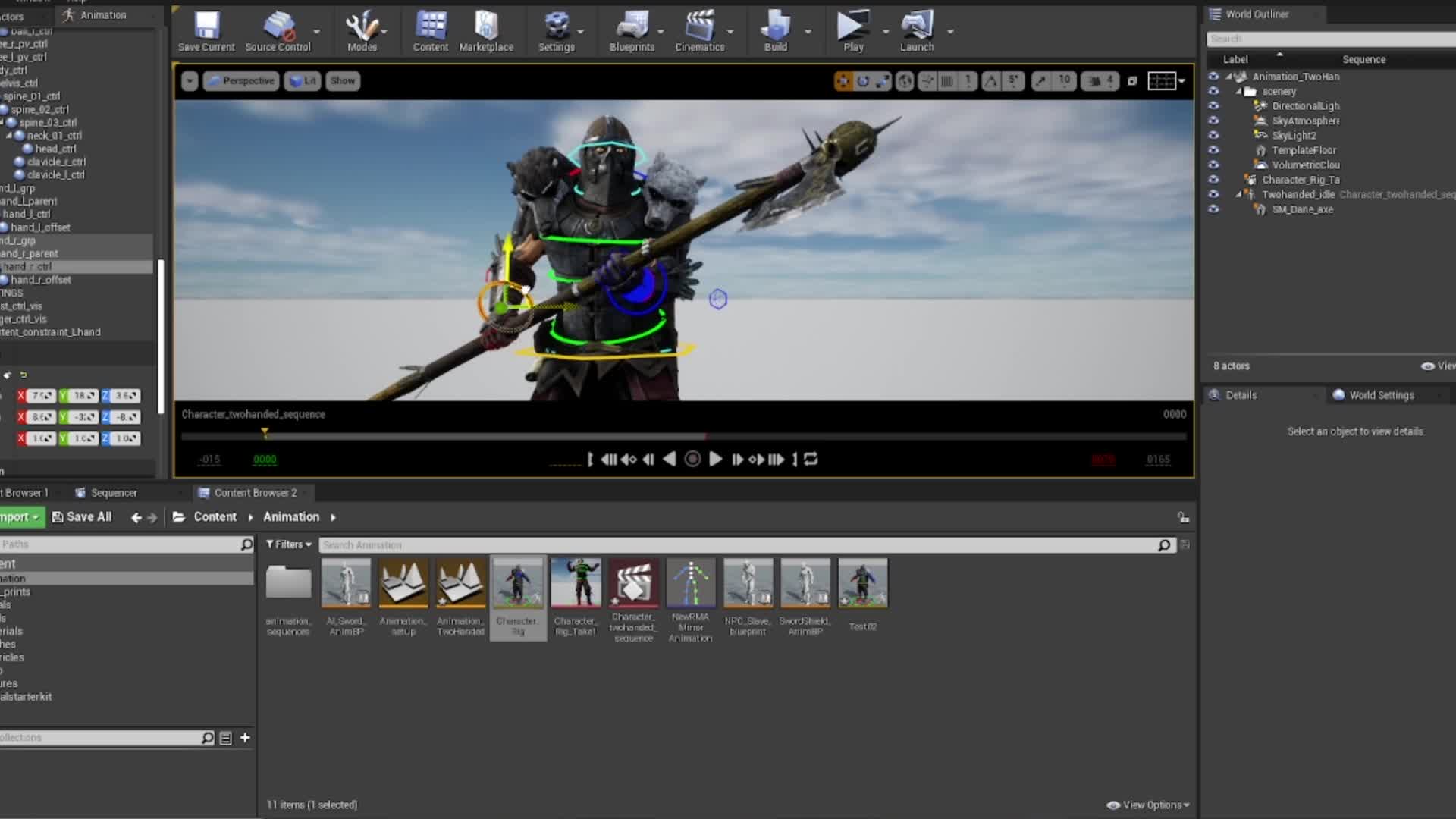
Task: Select the Character_Rig asset thumbnail
Action: point(518,582)
